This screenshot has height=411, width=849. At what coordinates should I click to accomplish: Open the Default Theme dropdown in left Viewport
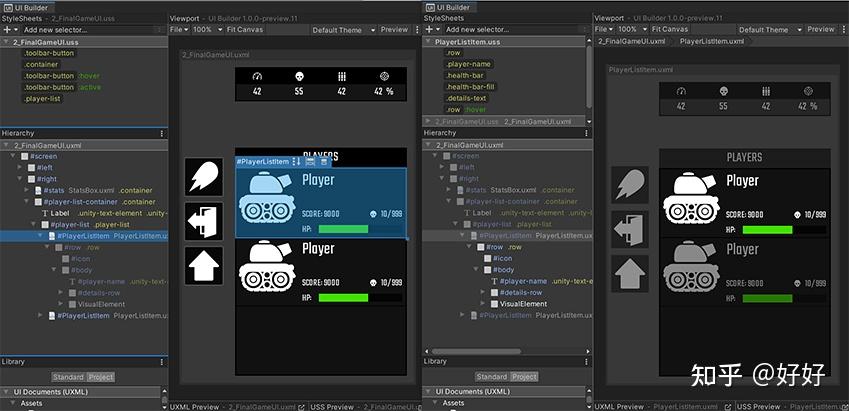pyautogui.click(x=343, y=30)
